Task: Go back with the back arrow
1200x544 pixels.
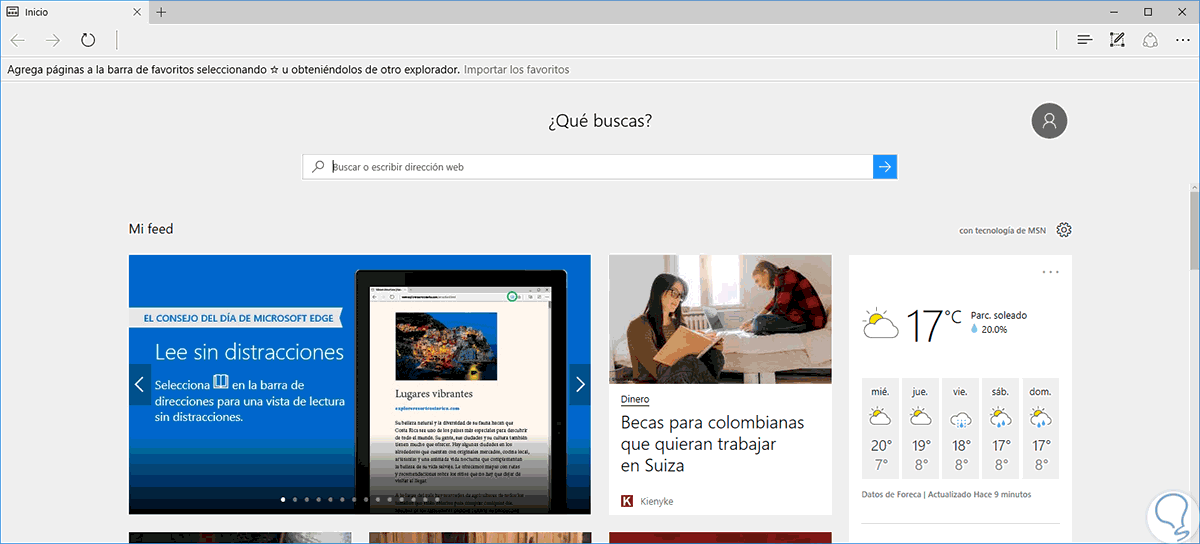Action: pos(18,40)
